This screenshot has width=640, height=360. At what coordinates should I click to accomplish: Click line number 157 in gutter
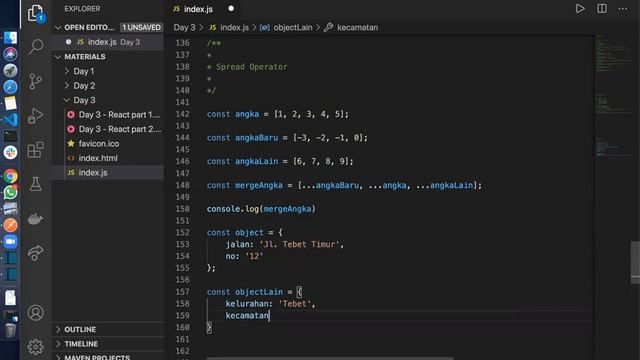point(182,292)
